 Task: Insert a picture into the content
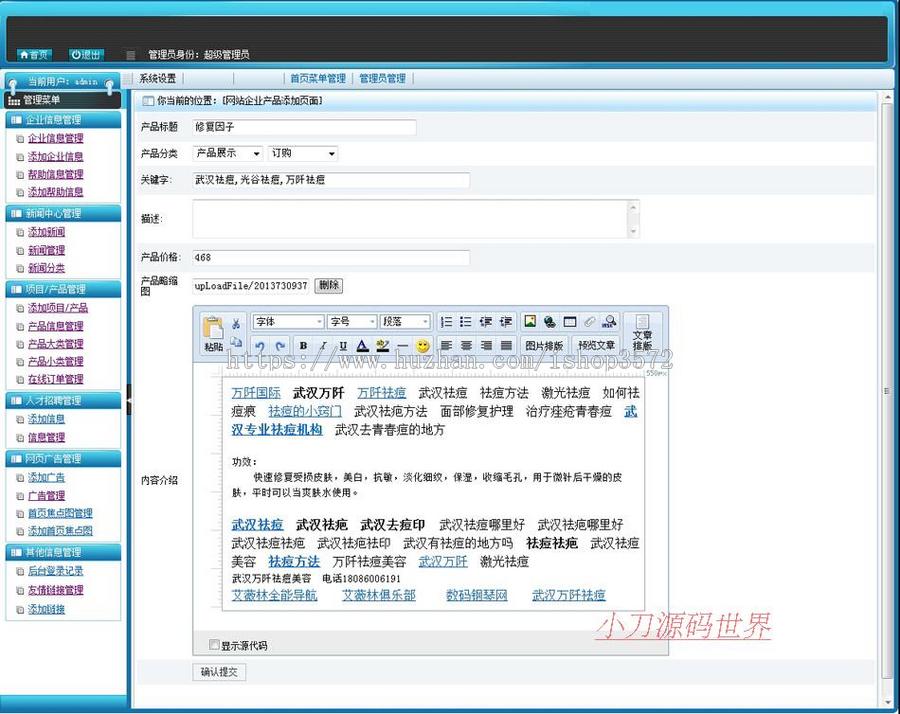click(x=530, y=321)
